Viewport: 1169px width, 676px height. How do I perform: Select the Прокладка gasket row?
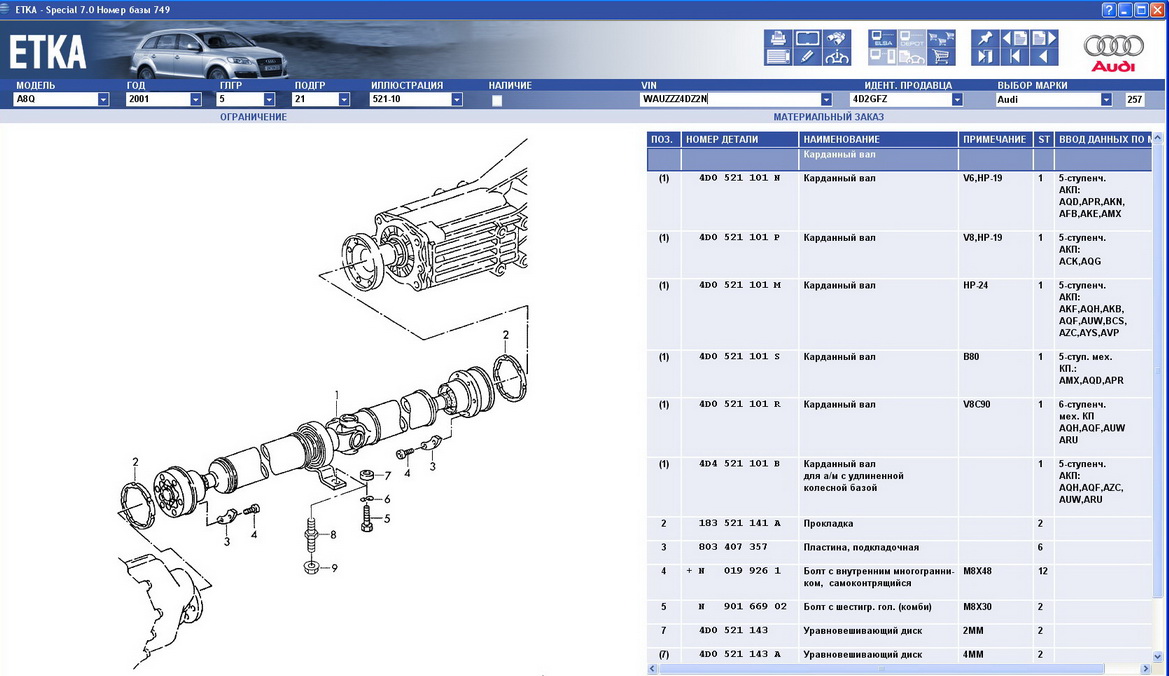[829, 523]
